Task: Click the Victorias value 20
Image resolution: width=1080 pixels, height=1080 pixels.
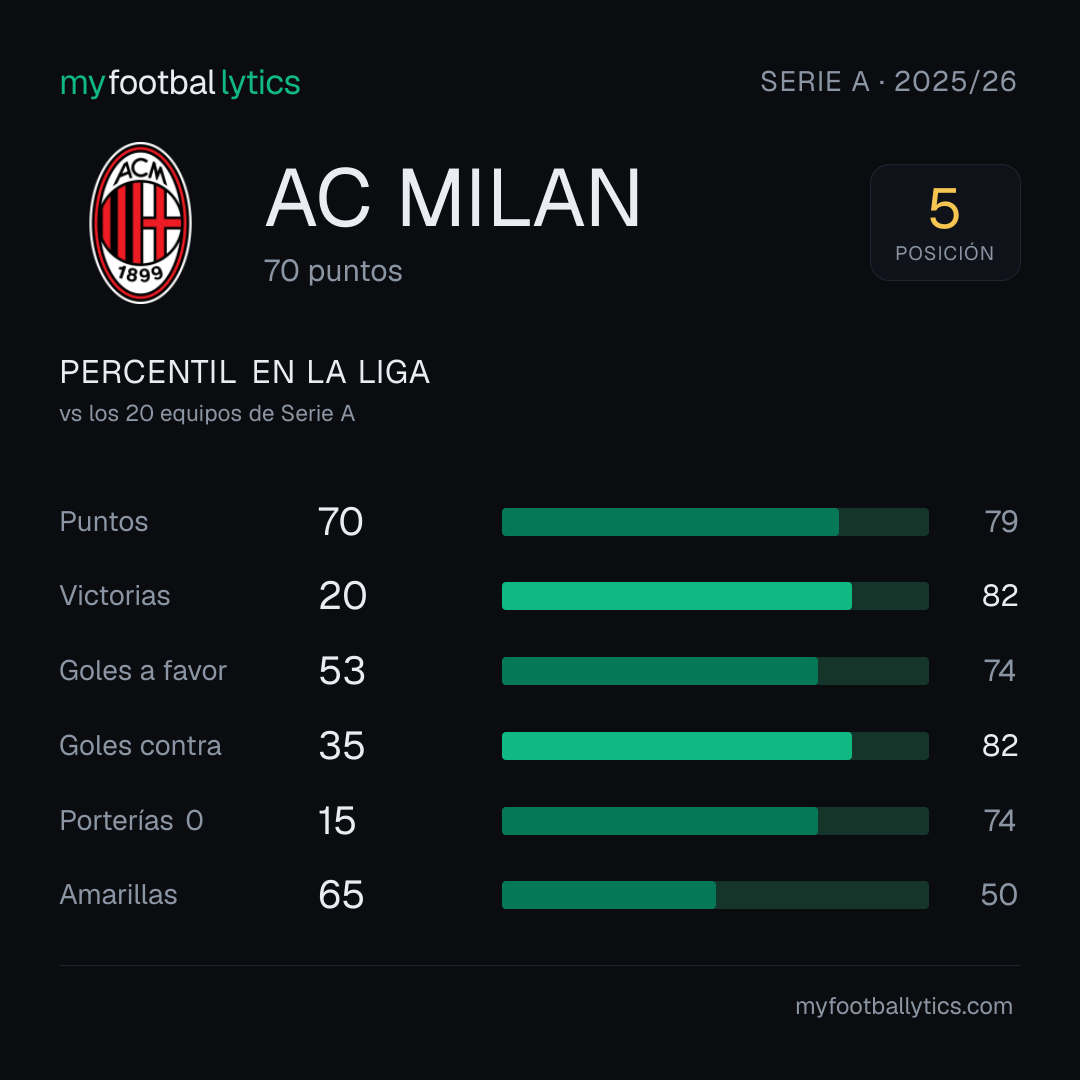Action: pos(342,596)
